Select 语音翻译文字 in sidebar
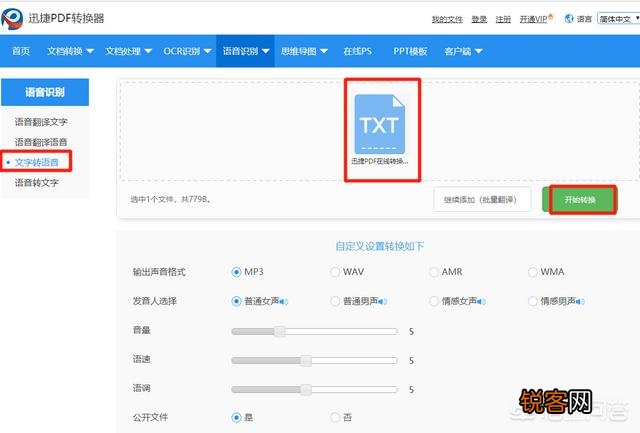Image resolution: width=640 pixels, height=433 pixels. [41, 122]
